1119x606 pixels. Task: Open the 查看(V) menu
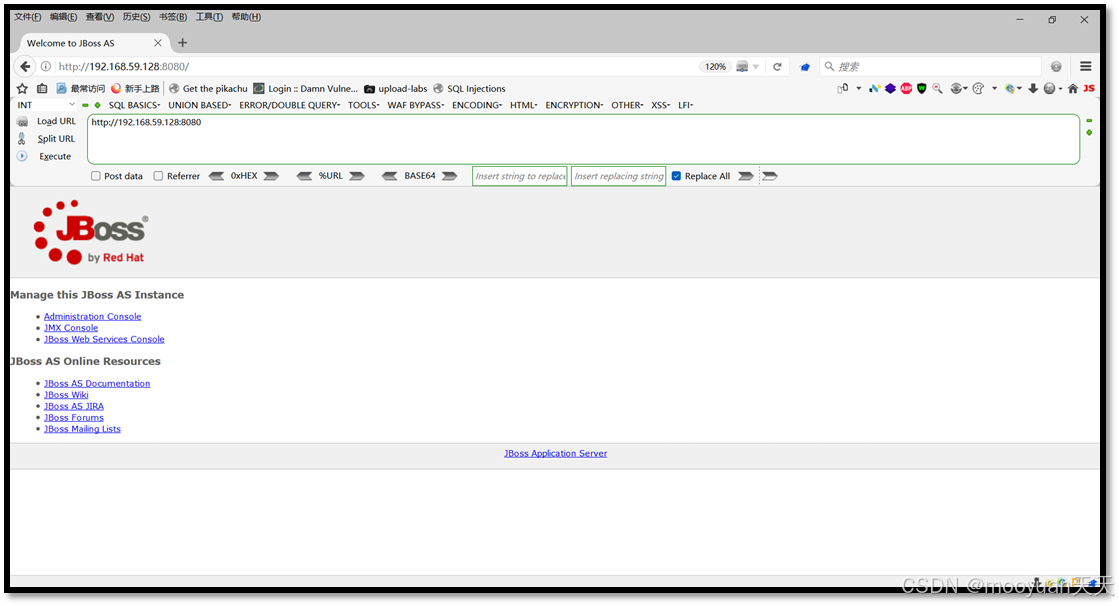100,17
